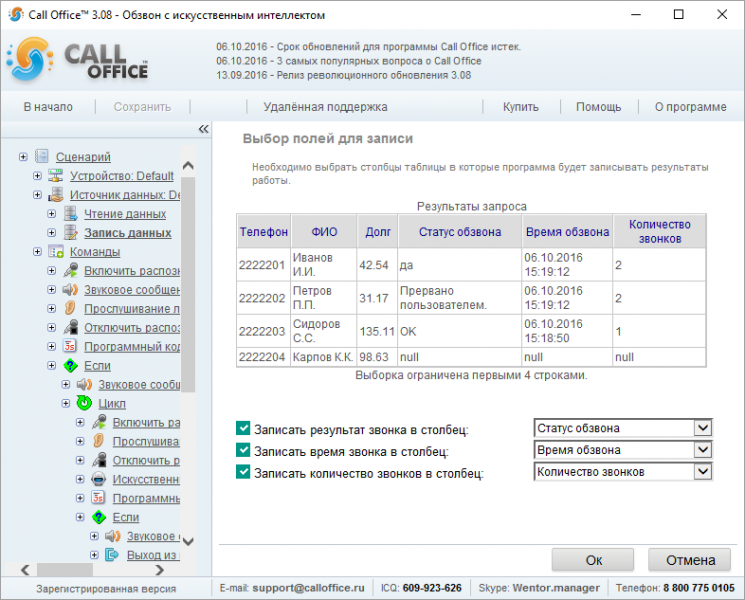Expand the Команды tree node

[x=37, y=252]
